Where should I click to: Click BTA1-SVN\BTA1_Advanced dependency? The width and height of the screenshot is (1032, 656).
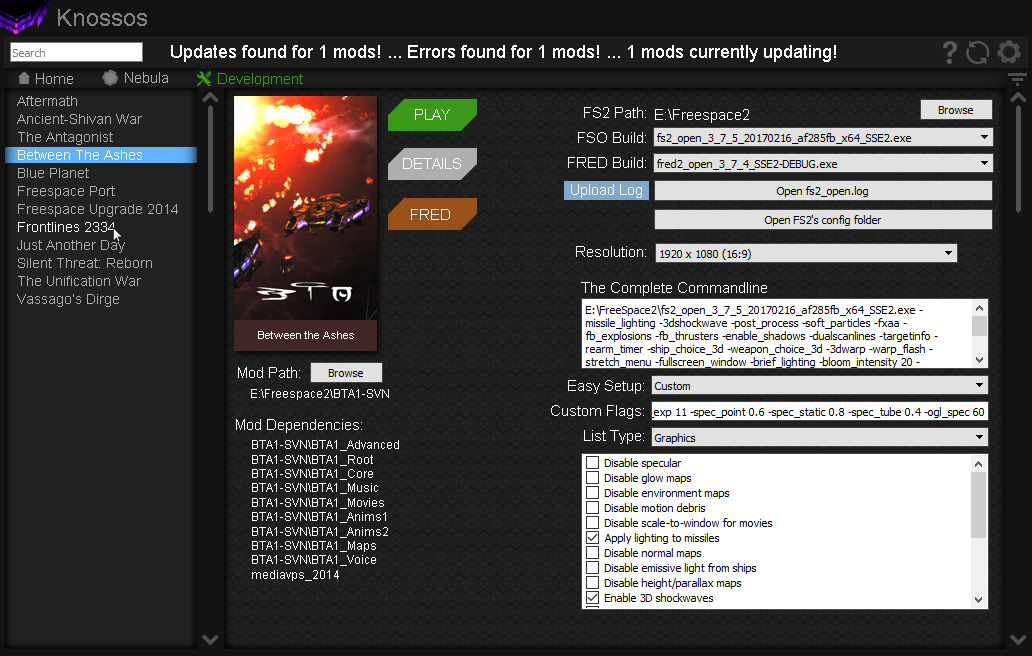[x=325, y=445]
